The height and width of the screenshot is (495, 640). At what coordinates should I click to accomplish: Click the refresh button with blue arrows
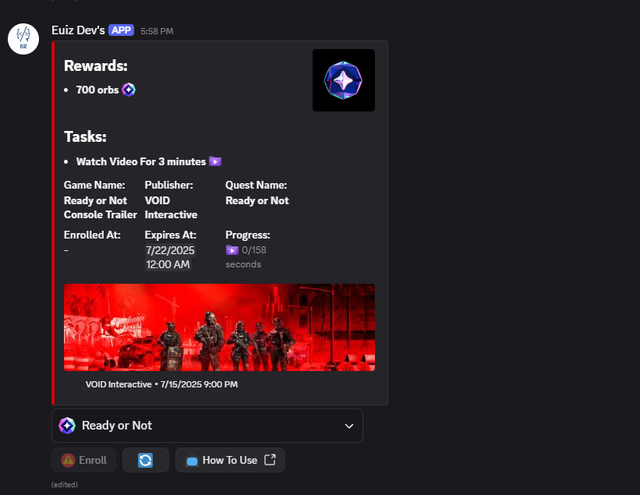point(145,460)
